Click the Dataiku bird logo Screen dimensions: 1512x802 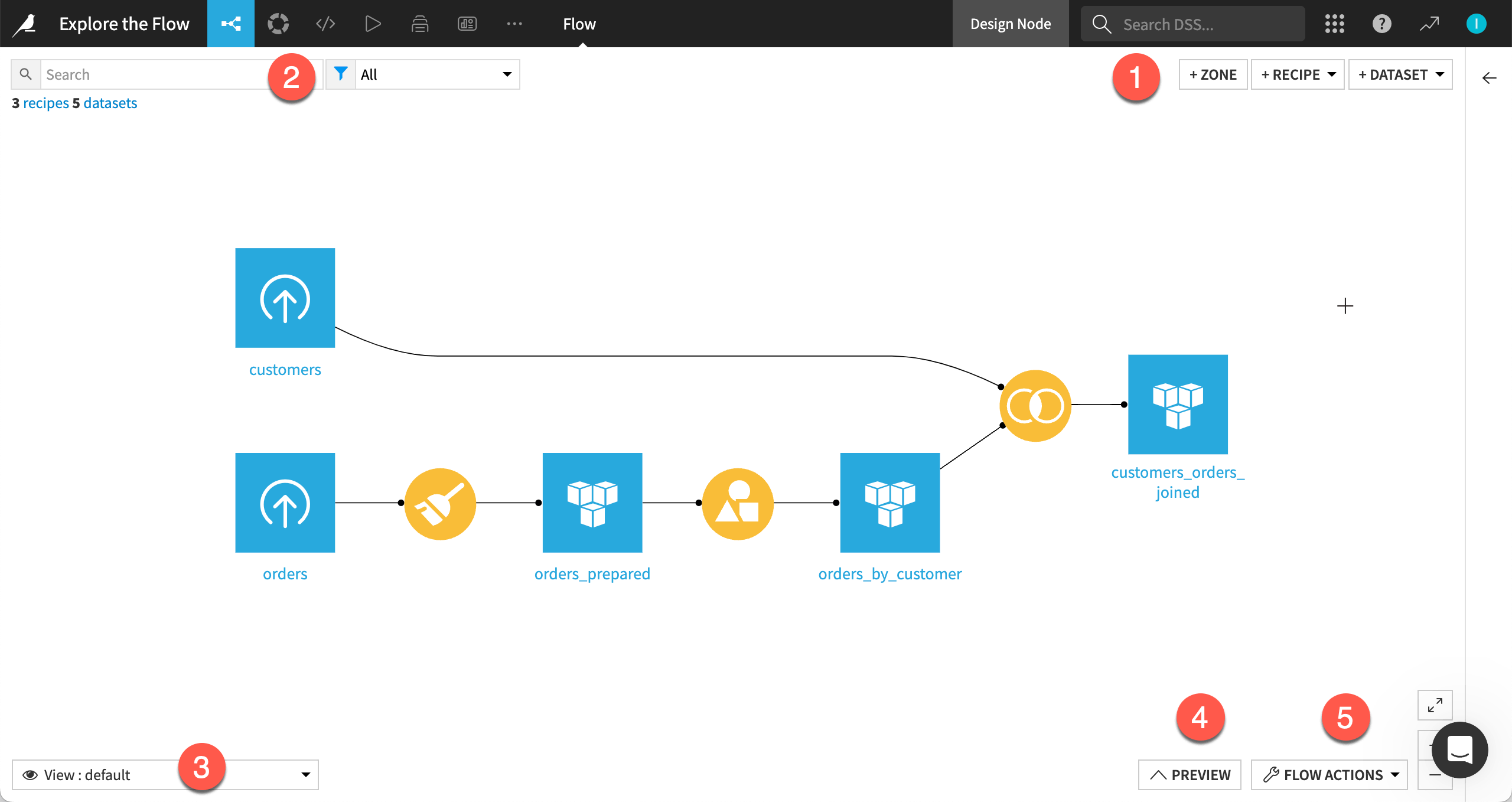[24, 24]
